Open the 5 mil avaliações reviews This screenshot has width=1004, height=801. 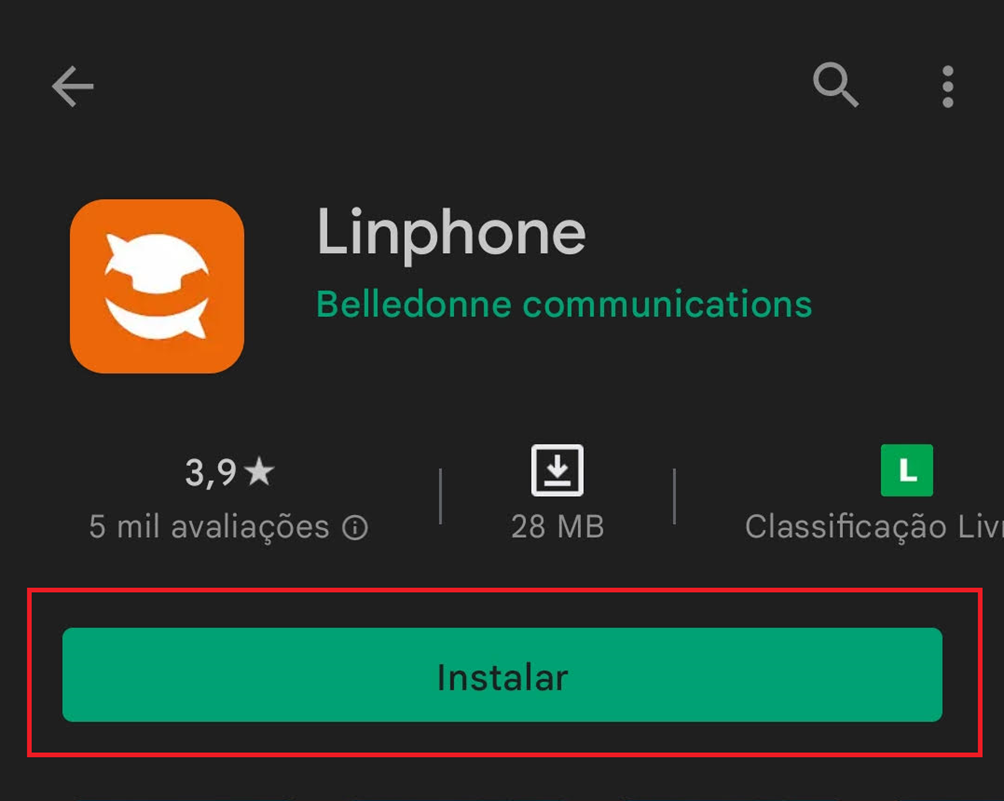pos(228,527)
